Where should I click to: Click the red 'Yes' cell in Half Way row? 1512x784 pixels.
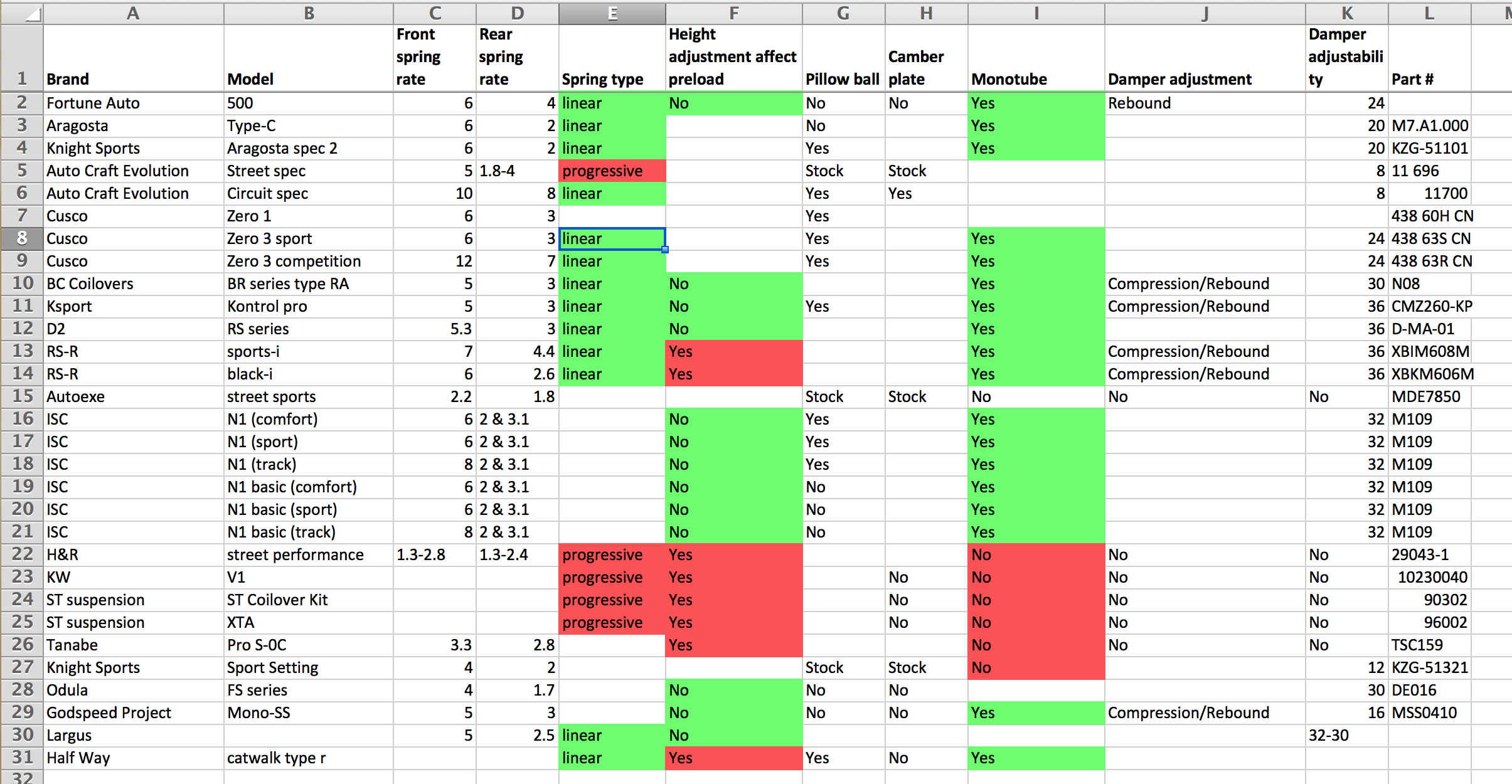(734, 758)
